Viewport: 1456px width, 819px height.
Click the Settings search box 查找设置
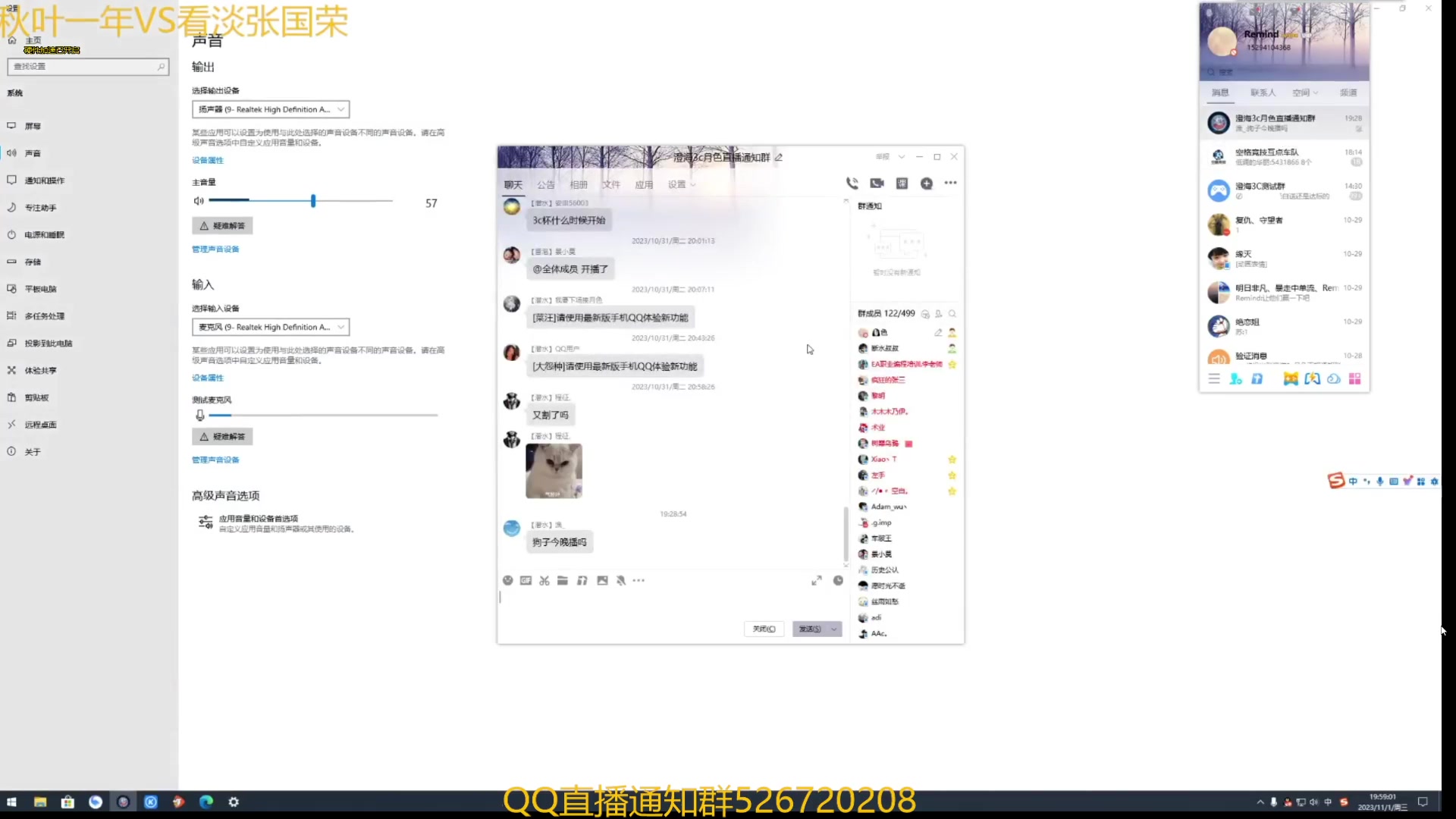tap(88, 67)
